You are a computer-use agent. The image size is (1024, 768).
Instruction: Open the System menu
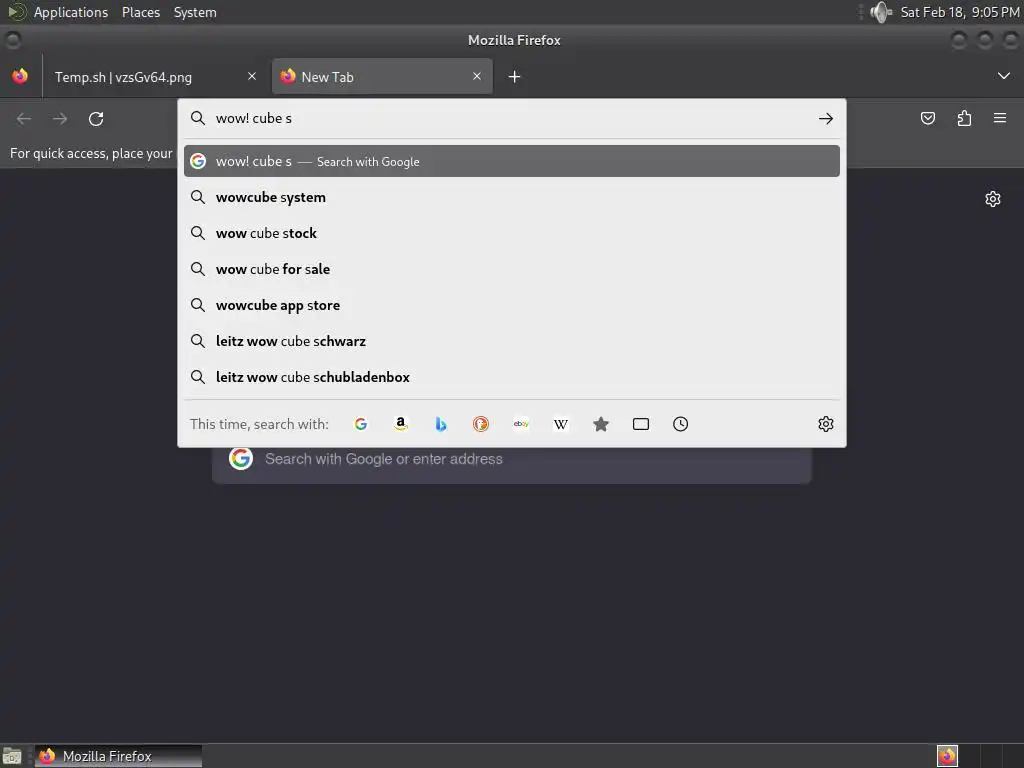coord(195,12)
